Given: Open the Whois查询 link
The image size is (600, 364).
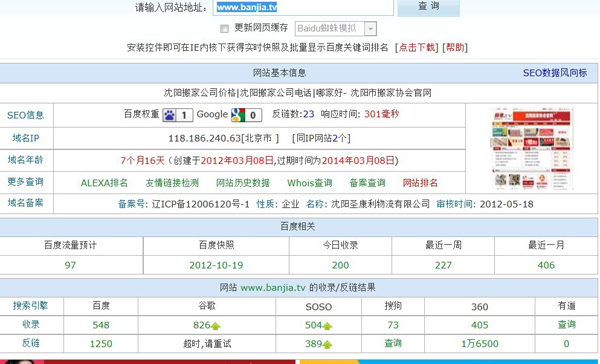Looking at the screenshot, I should (310, 183).
